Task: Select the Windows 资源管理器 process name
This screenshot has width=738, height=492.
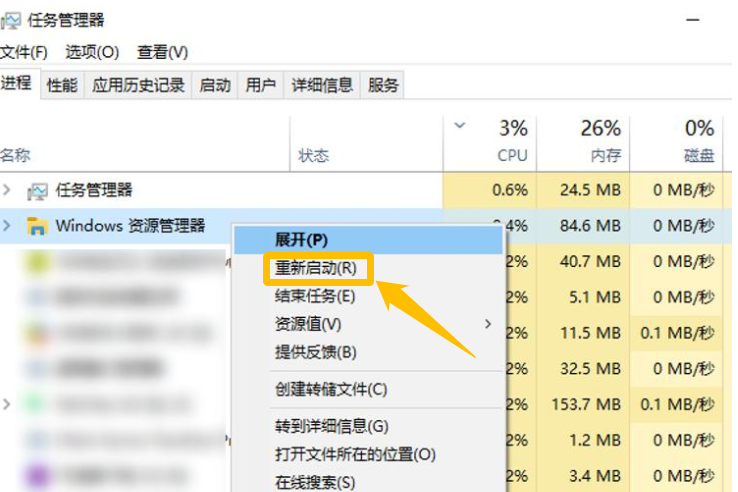Action: (x=130, y=226)
